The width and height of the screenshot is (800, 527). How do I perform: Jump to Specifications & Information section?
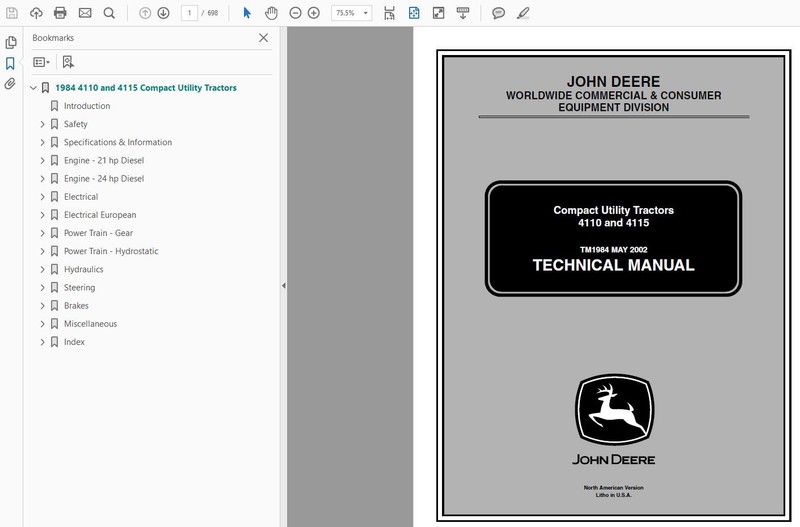[118, 142]
